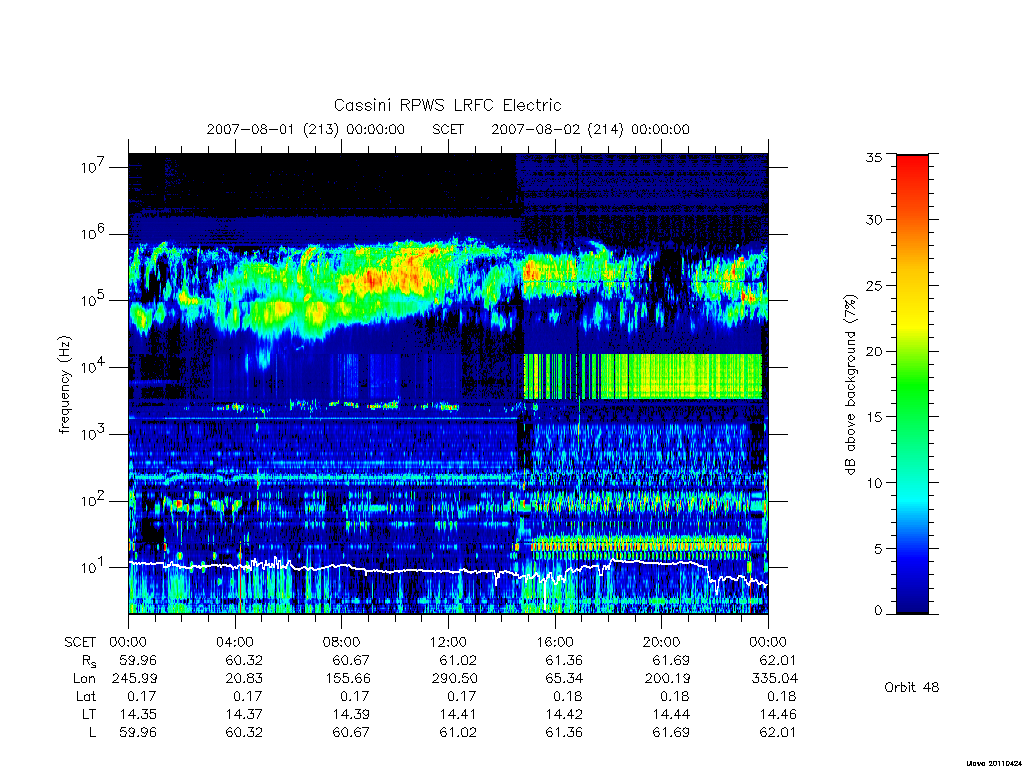Select the 20:00 SCET time tick label
Screen dimensions: 1024x768
point(662,642)
